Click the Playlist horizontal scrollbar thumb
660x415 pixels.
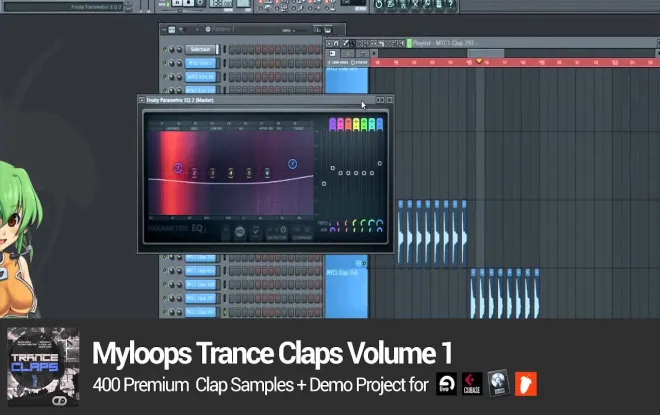(486, 53)
